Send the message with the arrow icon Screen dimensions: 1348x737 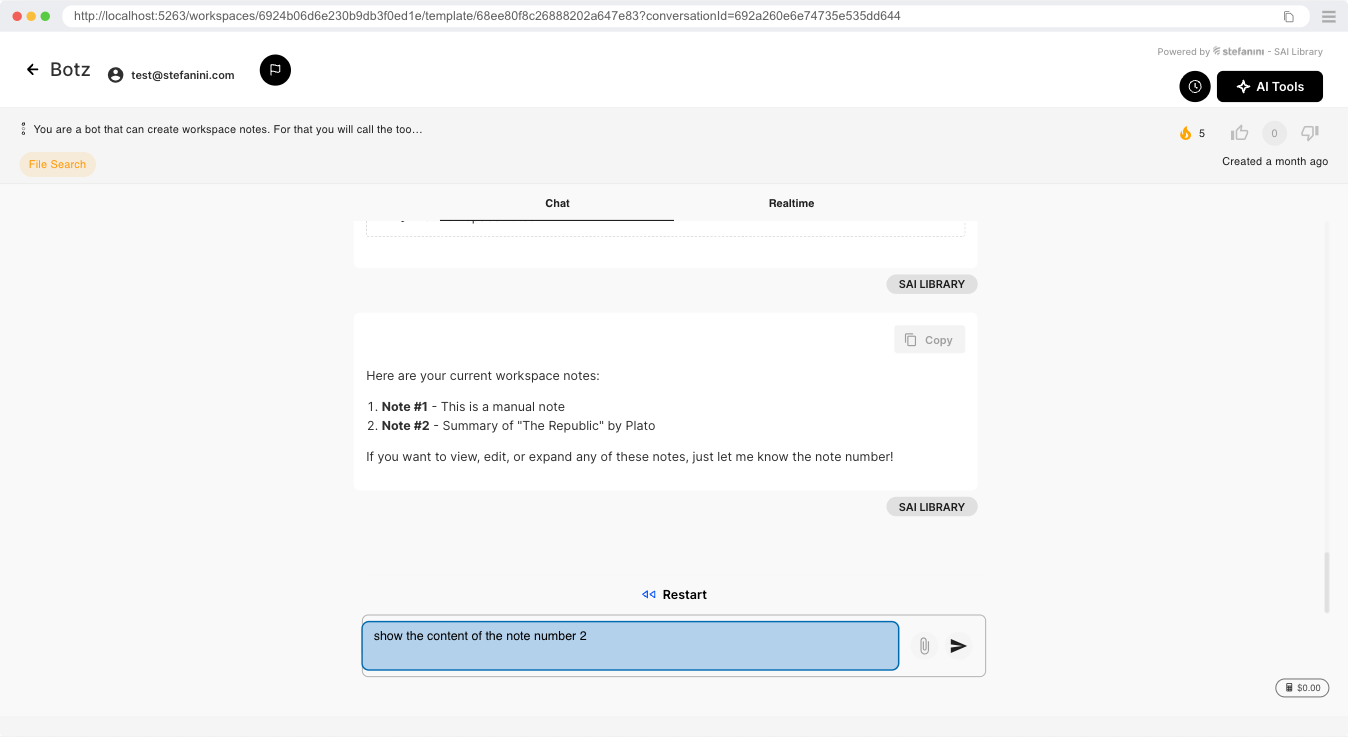point(958,646)
